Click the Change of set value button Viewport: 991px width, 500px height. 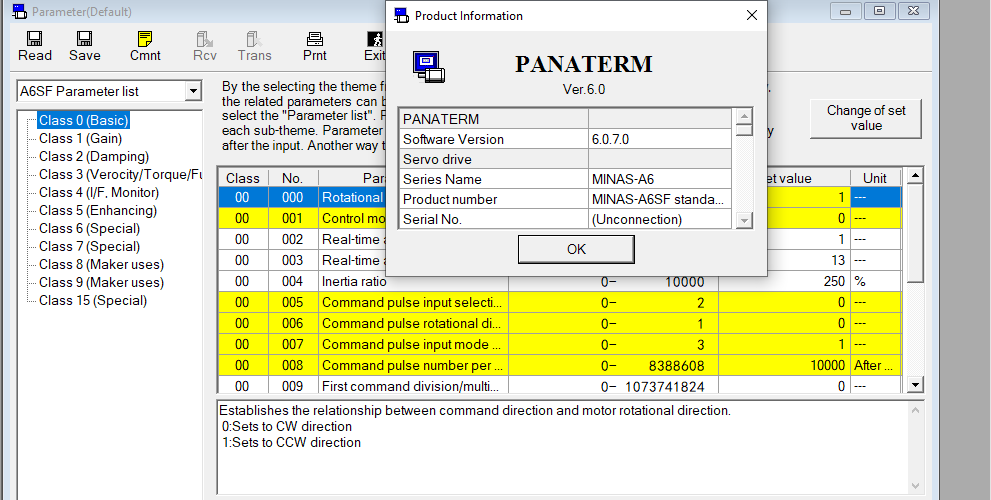click(x=865, y=118)
